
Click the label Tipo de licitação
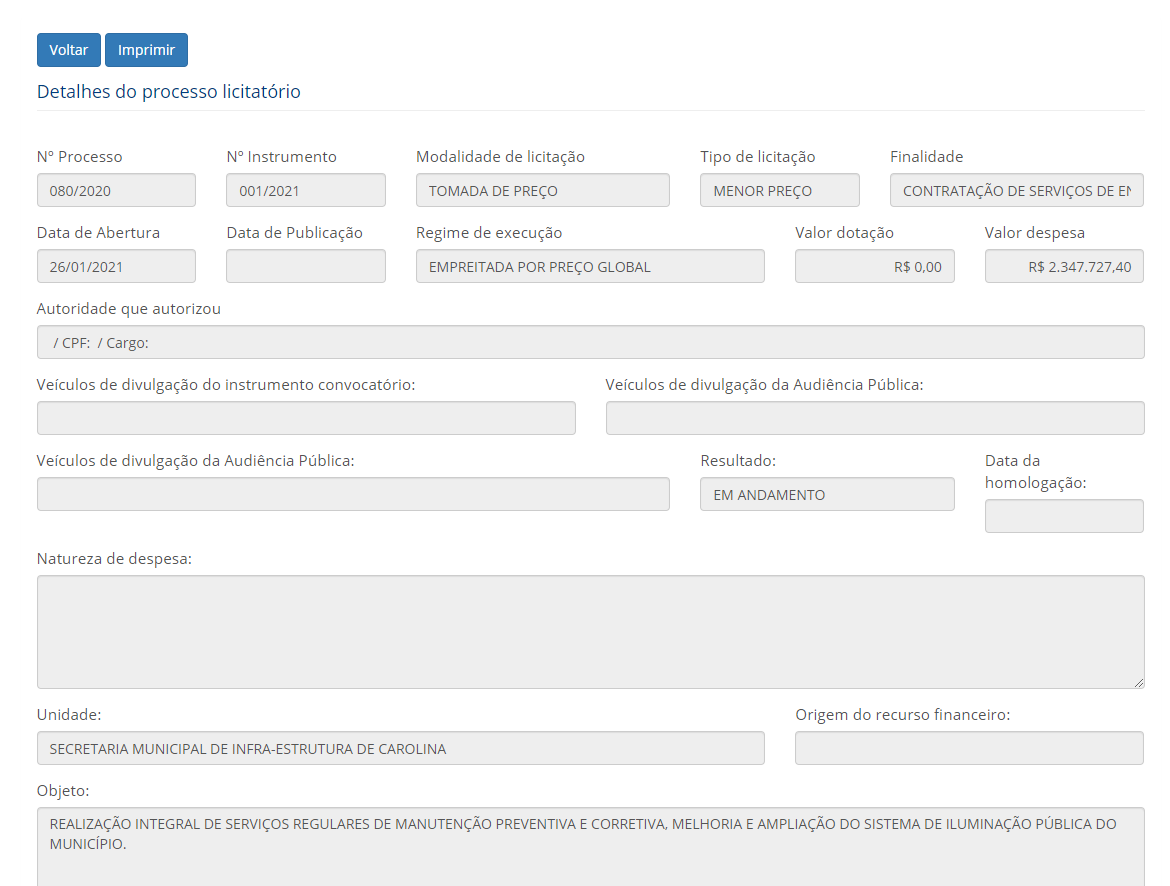pyautogui.click(x=757, y=157)
